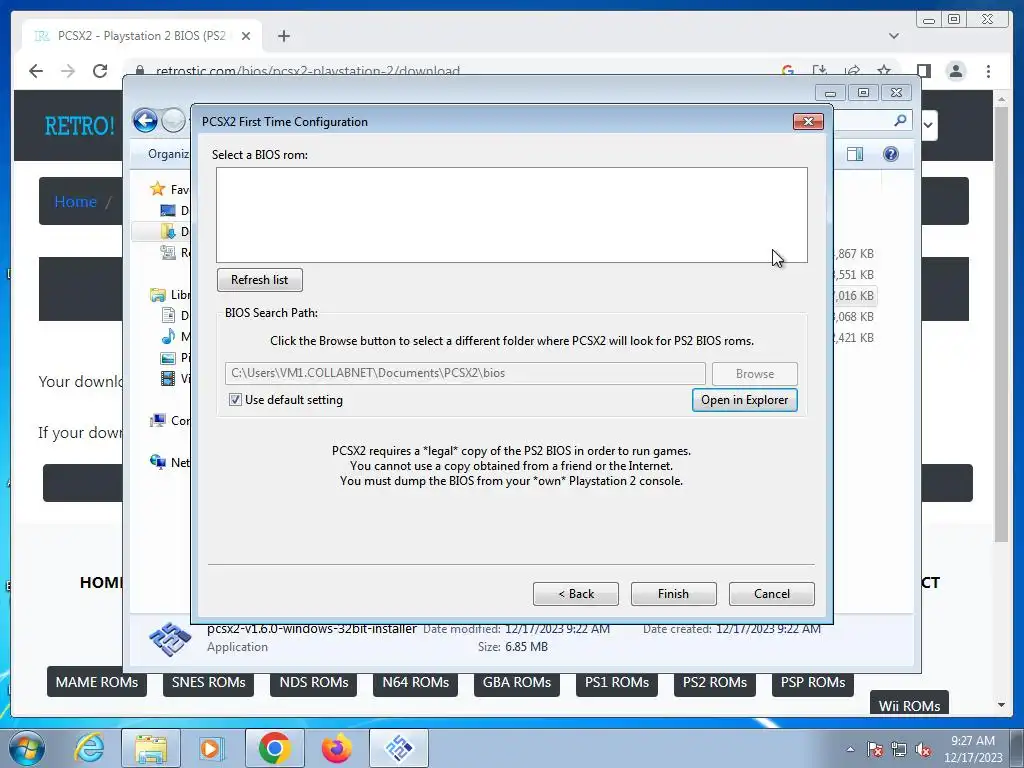The width and height of the screenshot is (1024, 768).
Task: Open a new Chrome tab
Action: pos(283,36)
